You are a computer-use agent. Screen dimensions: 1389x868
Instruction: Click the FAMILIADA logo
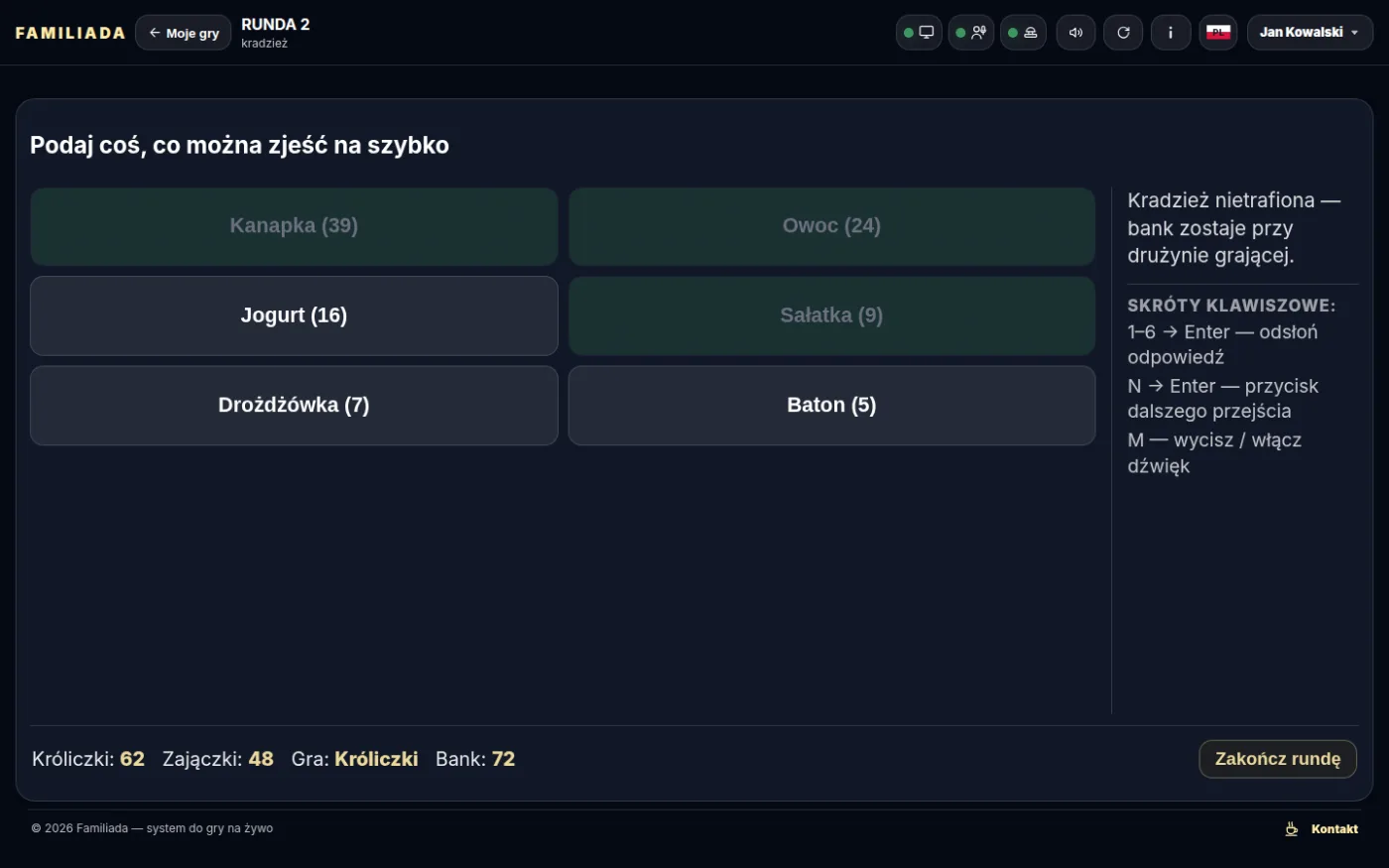[70, 33]
